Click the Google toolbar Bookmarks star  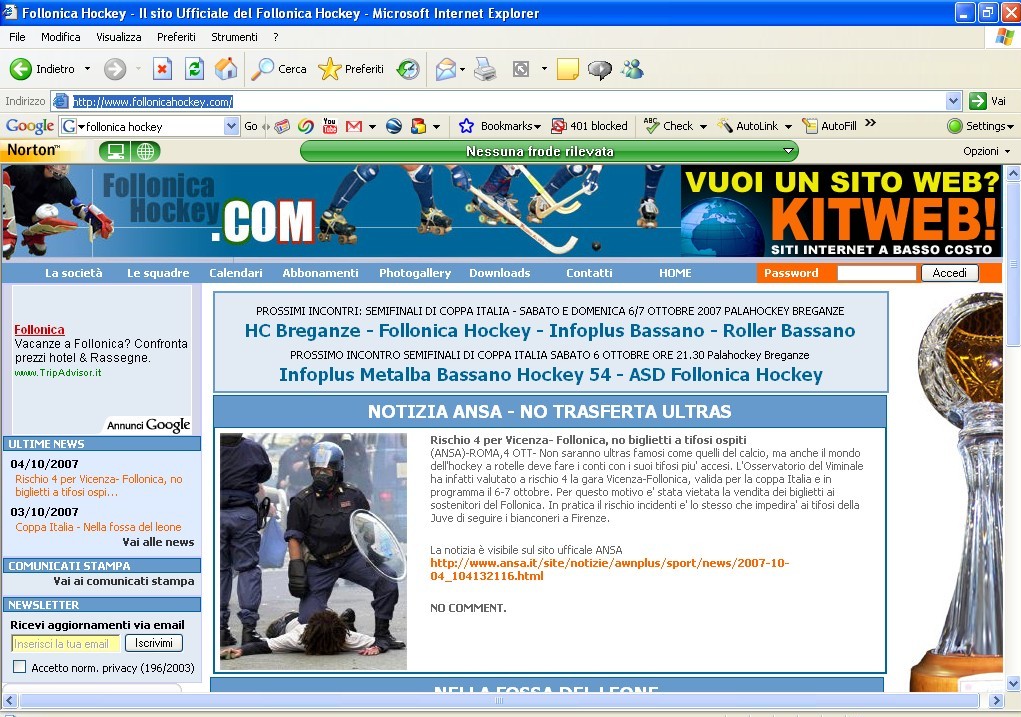point(466,126)
